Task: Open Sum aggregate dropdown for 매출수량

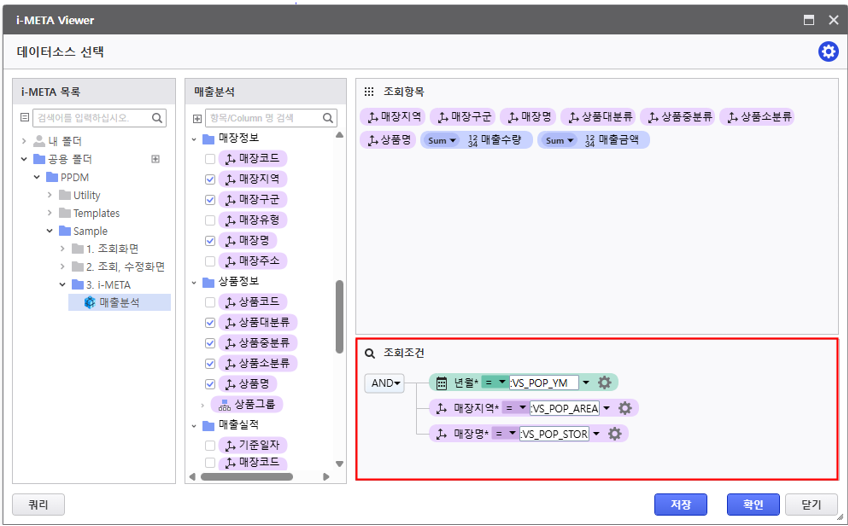Action: click(441, 141)
